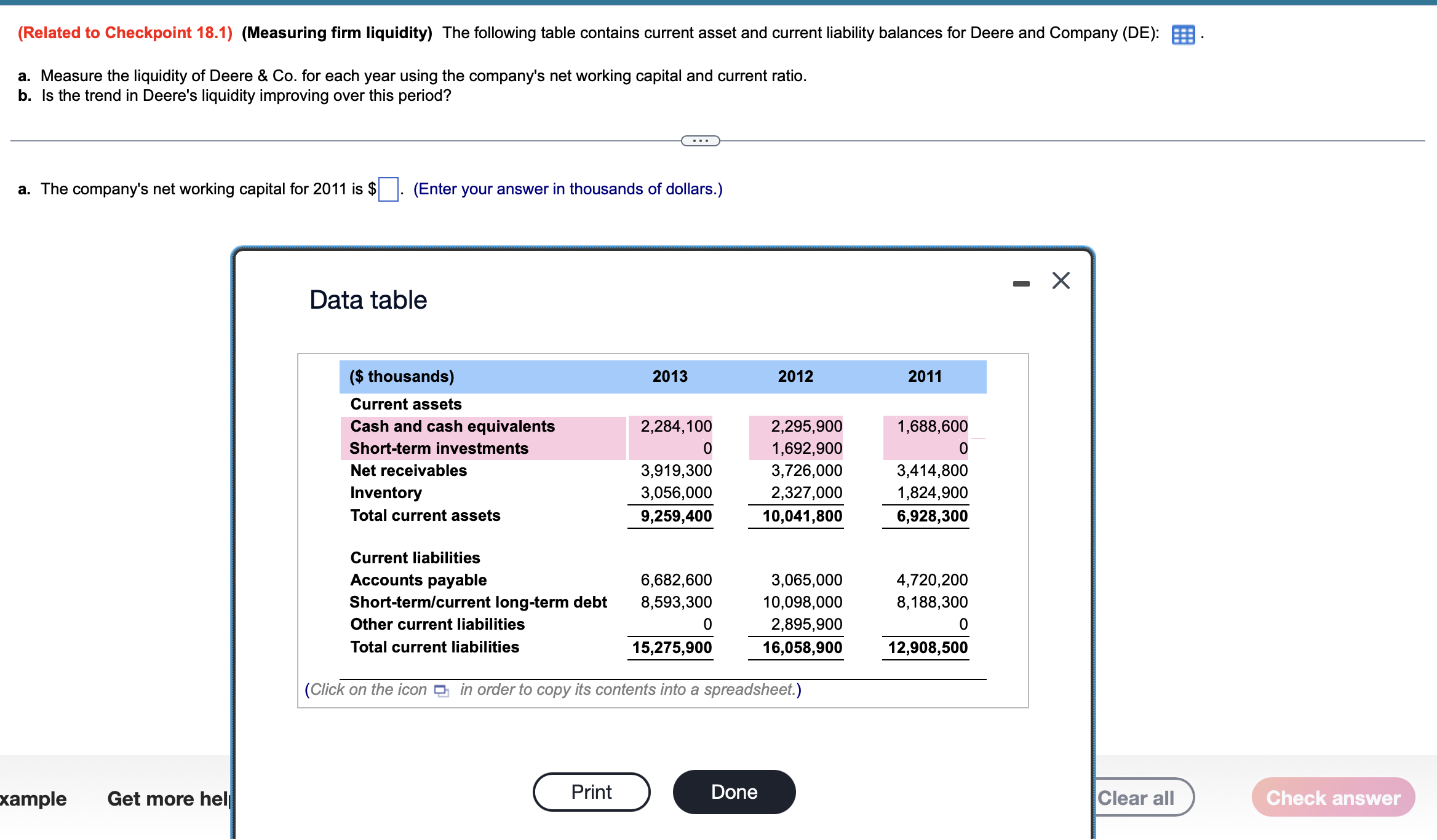Click the 2011 column header

(924, 376)
